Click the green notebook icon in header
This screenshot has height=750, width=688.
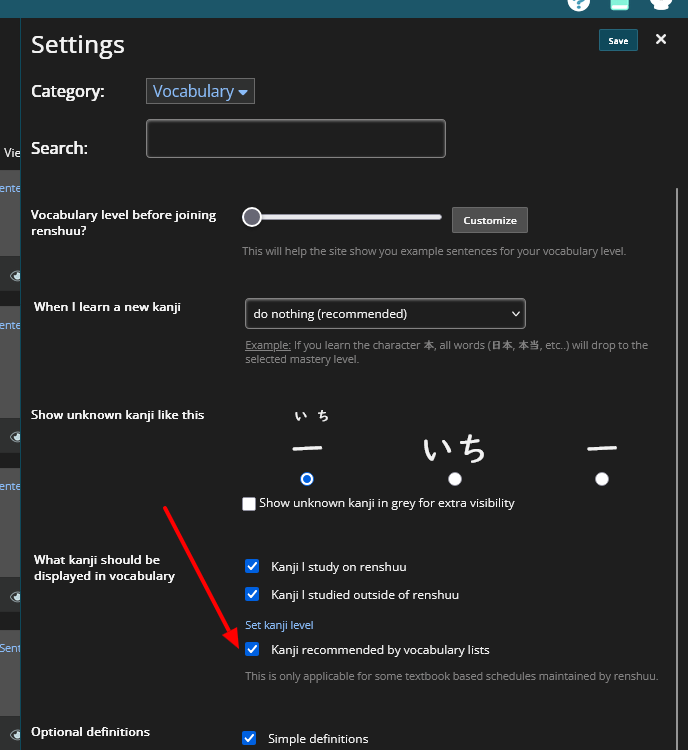(619, 4)
